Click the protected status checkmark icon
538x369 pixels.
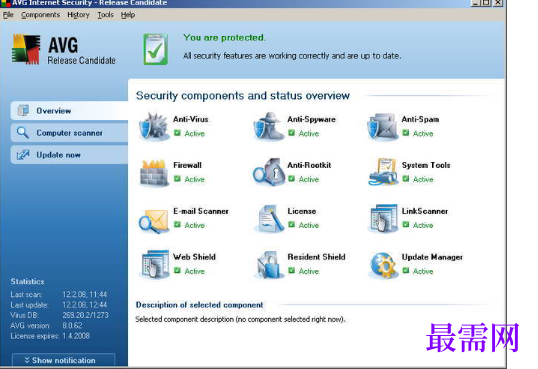tap(155, 49)
